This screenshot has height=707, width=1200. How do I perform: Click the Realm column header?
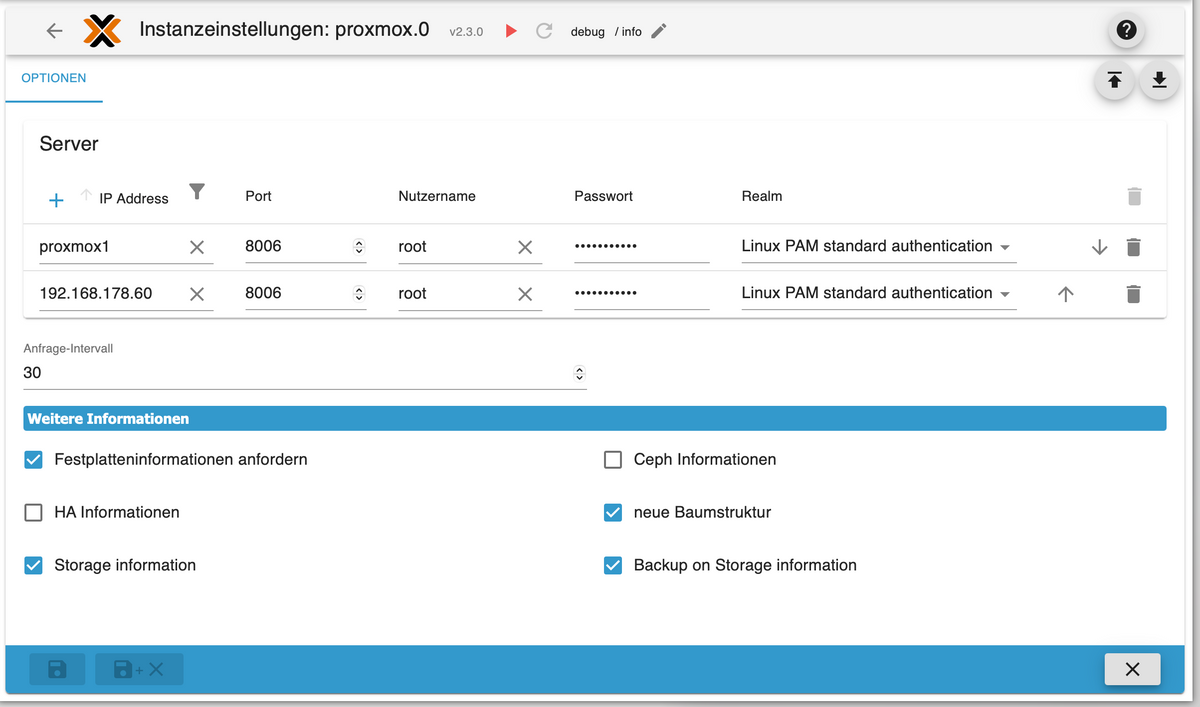[x=762, y=196]
